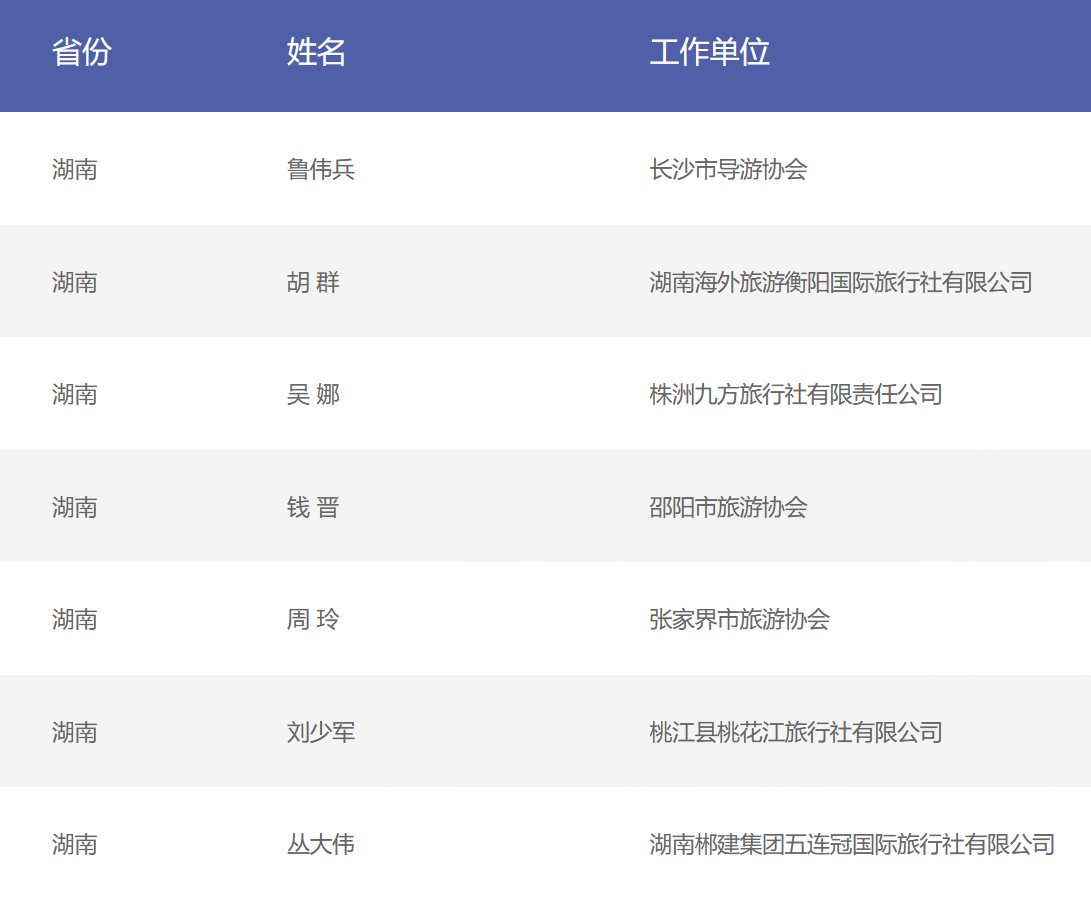Image resolution: width=1091 pixels, height=897 pixels.
Task: Click the 工作单位 column header
Action: coord(710,52)
